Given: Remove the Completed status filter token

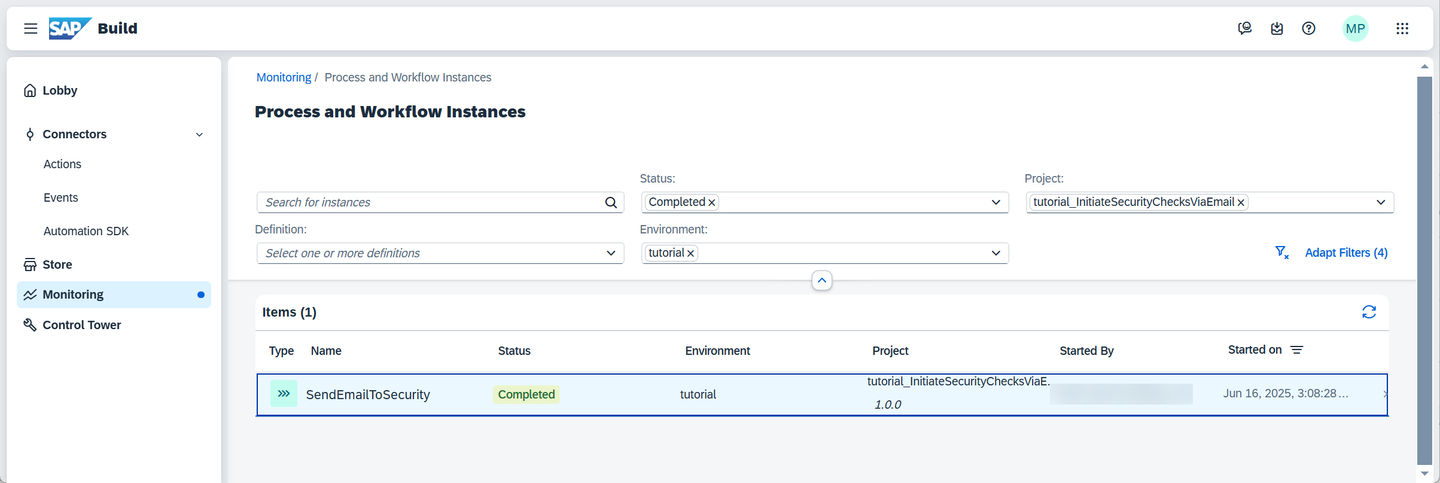Looking at the screenshot, I should 712,202.
